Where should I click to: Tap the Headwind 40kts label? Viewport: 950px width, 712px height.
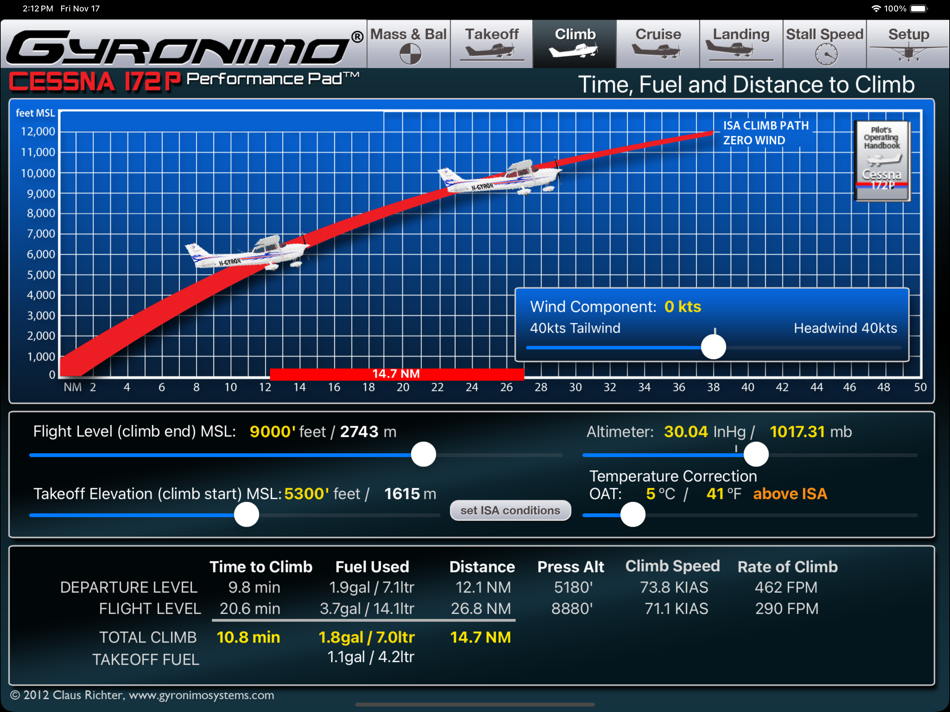[845, 328]
